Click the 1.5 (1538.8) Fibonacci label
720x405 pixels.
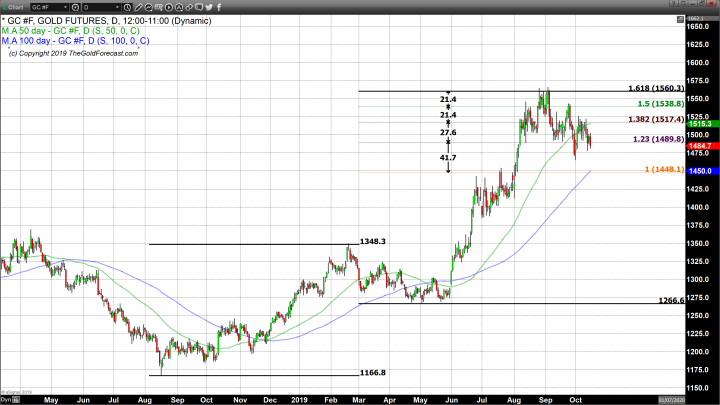click(661, 104)
